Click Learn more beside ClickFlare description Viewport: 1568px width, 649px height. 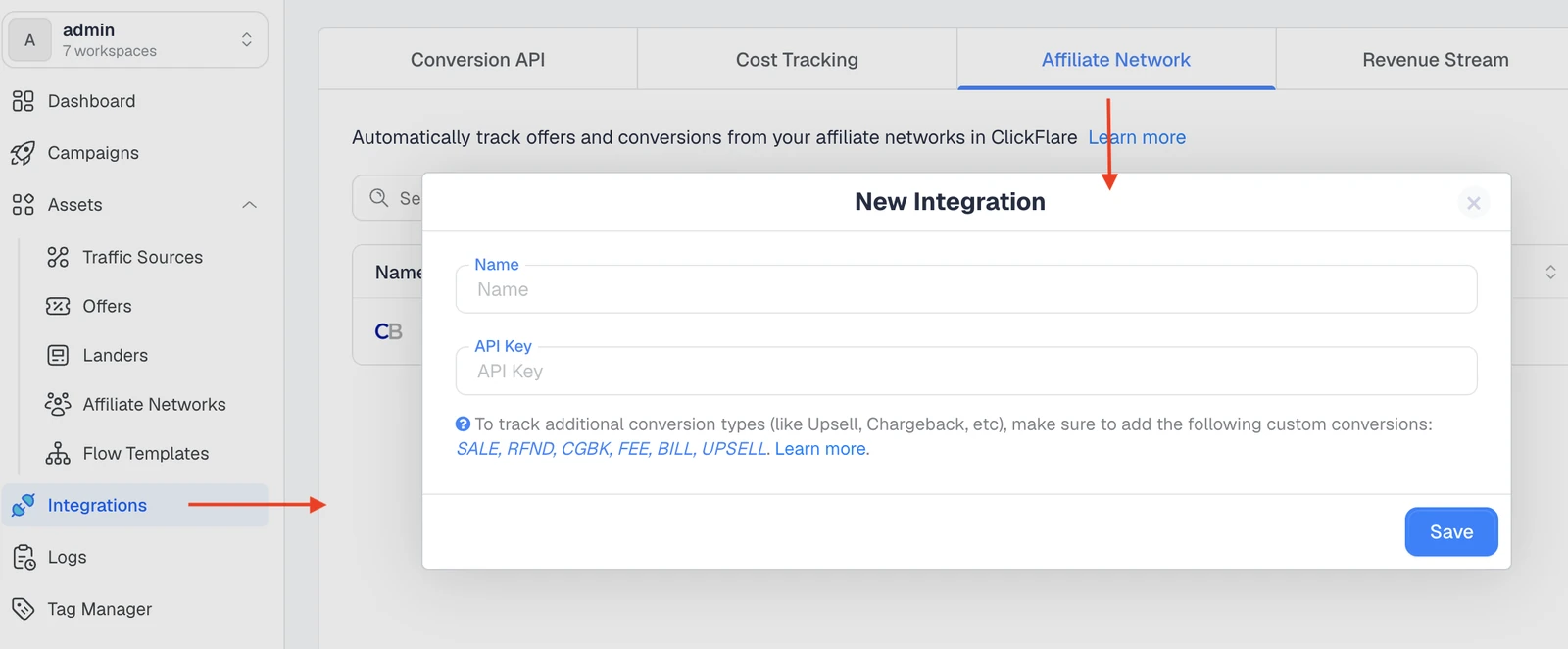pyautogui.click(x=1137, y=137)
